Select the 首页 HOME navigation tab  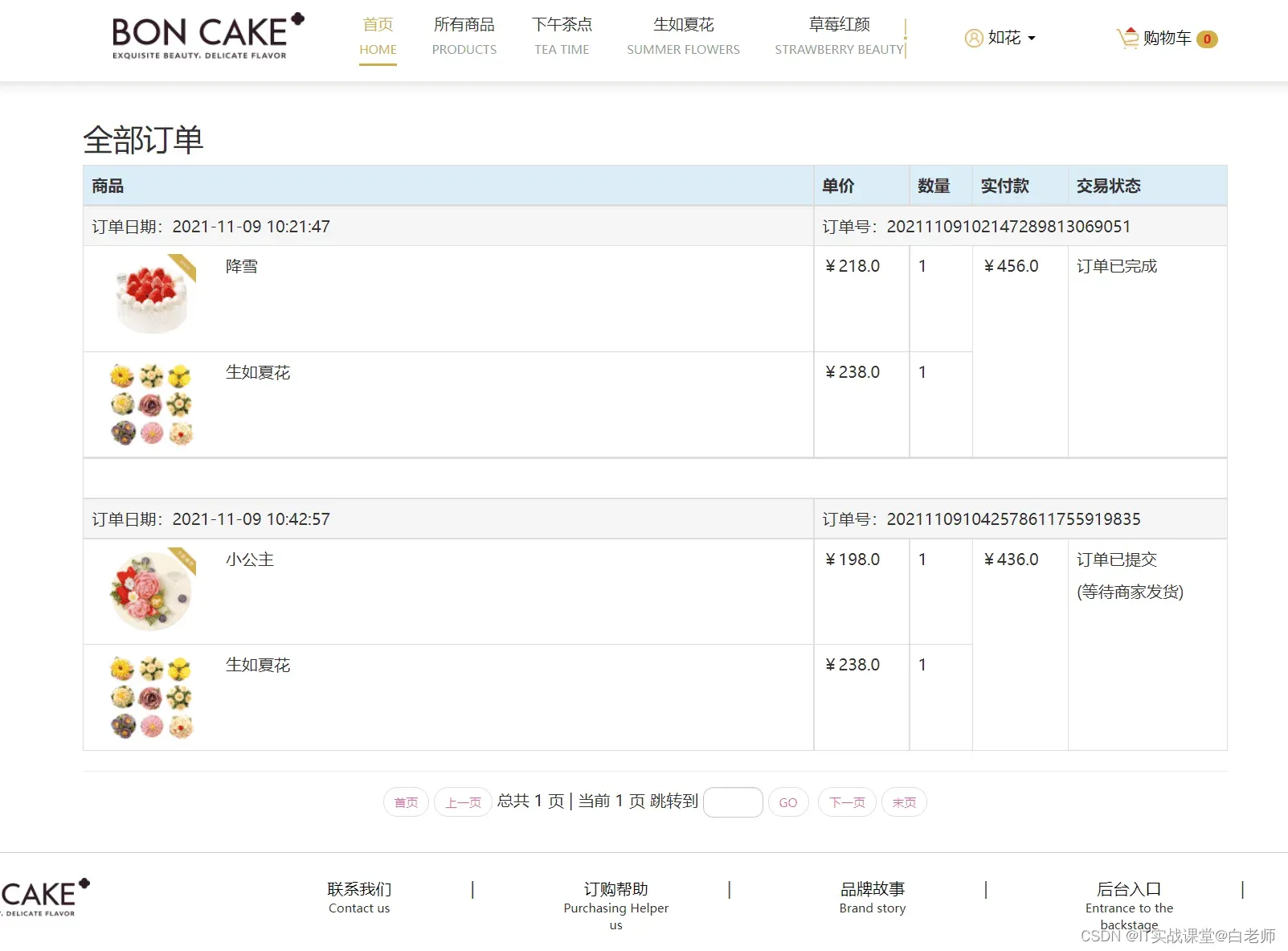pos(378,36)
